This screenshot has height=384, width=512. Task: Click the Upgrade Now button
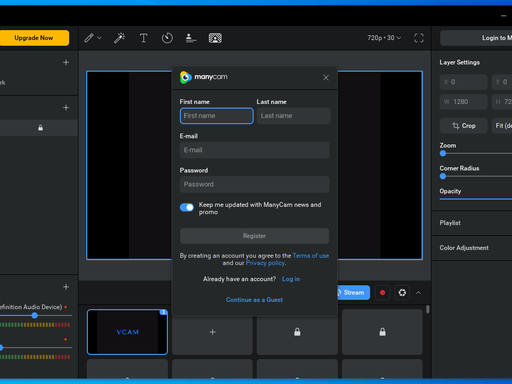(x=34, y=38)
